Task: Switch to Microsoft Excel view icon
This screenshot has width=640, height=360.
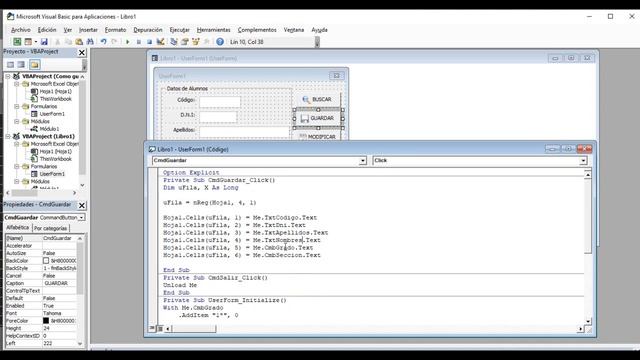Action: coord(17,42)
